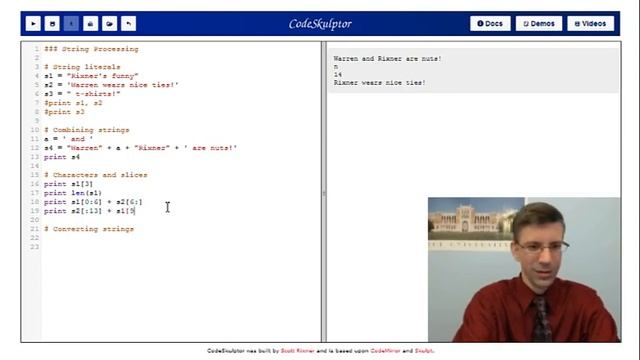640x360 pixels.
Task: Click the commented '#print s3' line
Action: pos(64,112)
